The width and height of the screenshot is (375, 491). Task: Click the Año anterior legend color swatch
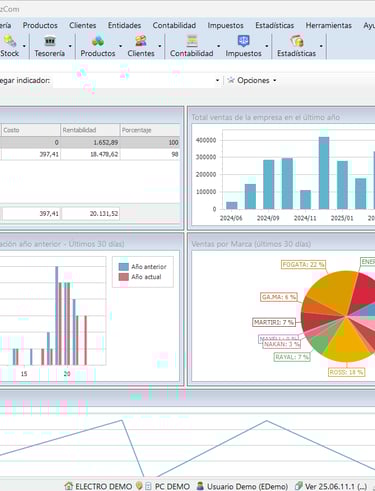click(x=124, y=267)
